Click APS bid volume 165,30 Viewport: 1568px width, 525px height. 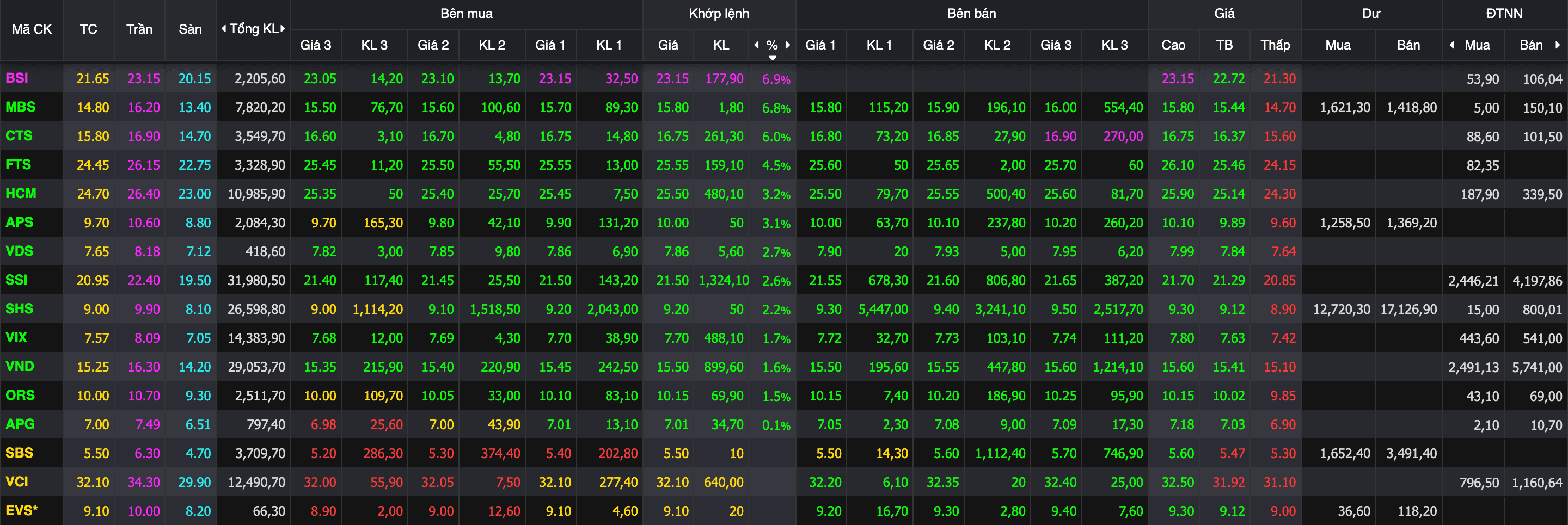383,223
